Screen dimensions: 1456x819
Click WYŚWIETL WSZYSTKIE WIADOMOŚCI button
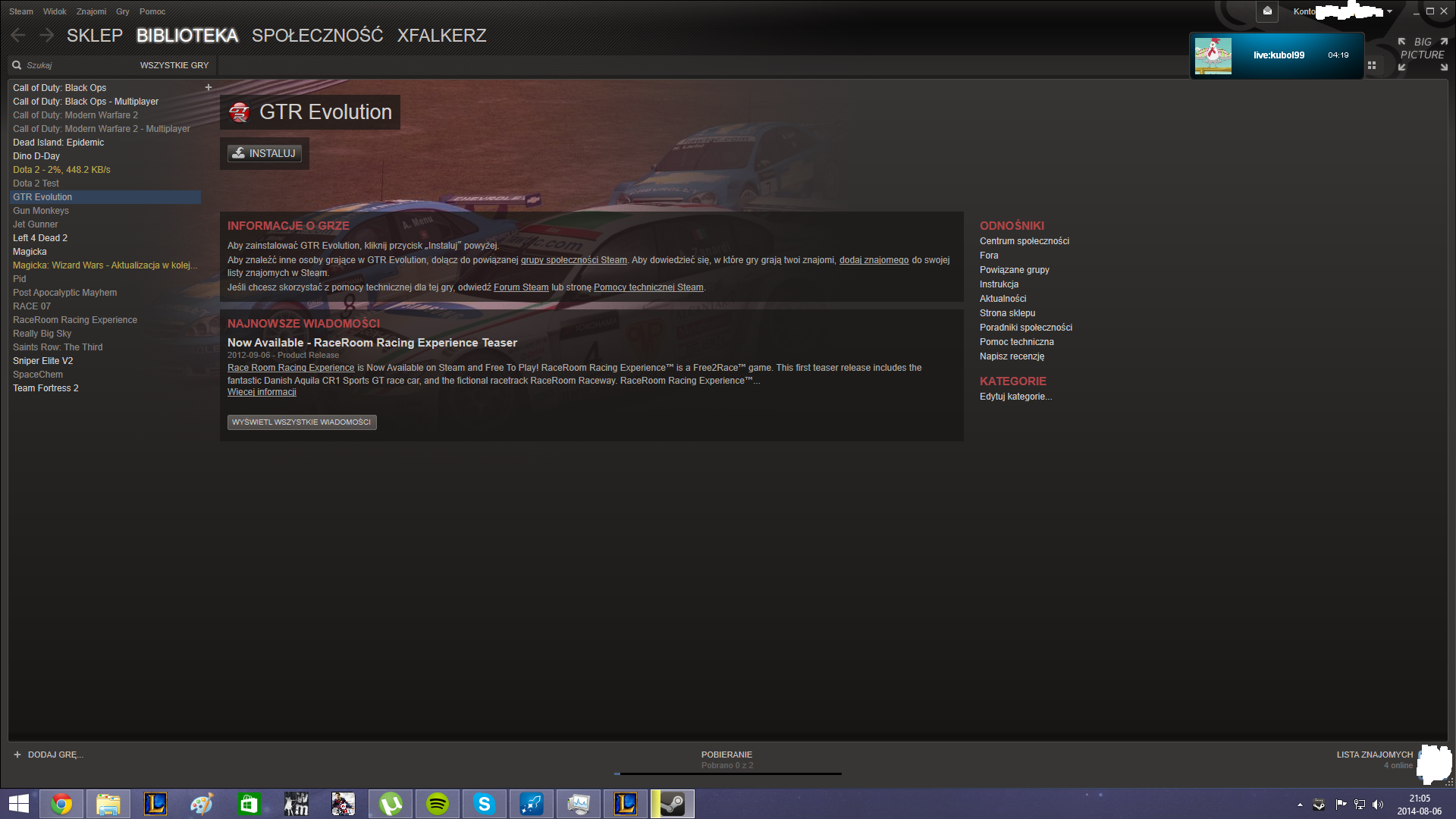click(x=302, y=422)
